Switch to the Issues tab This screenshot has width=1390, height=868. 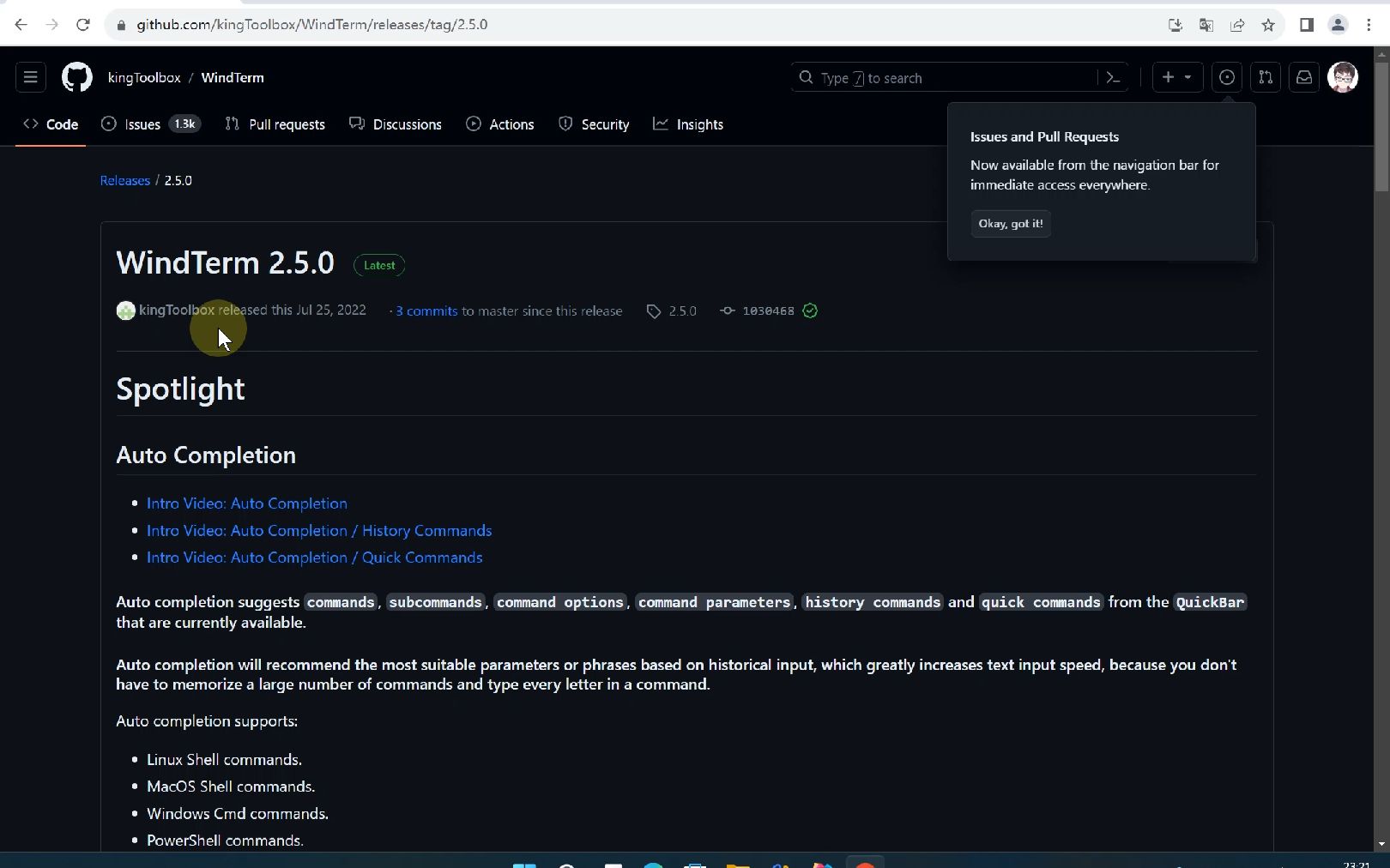tap(151, 124)
